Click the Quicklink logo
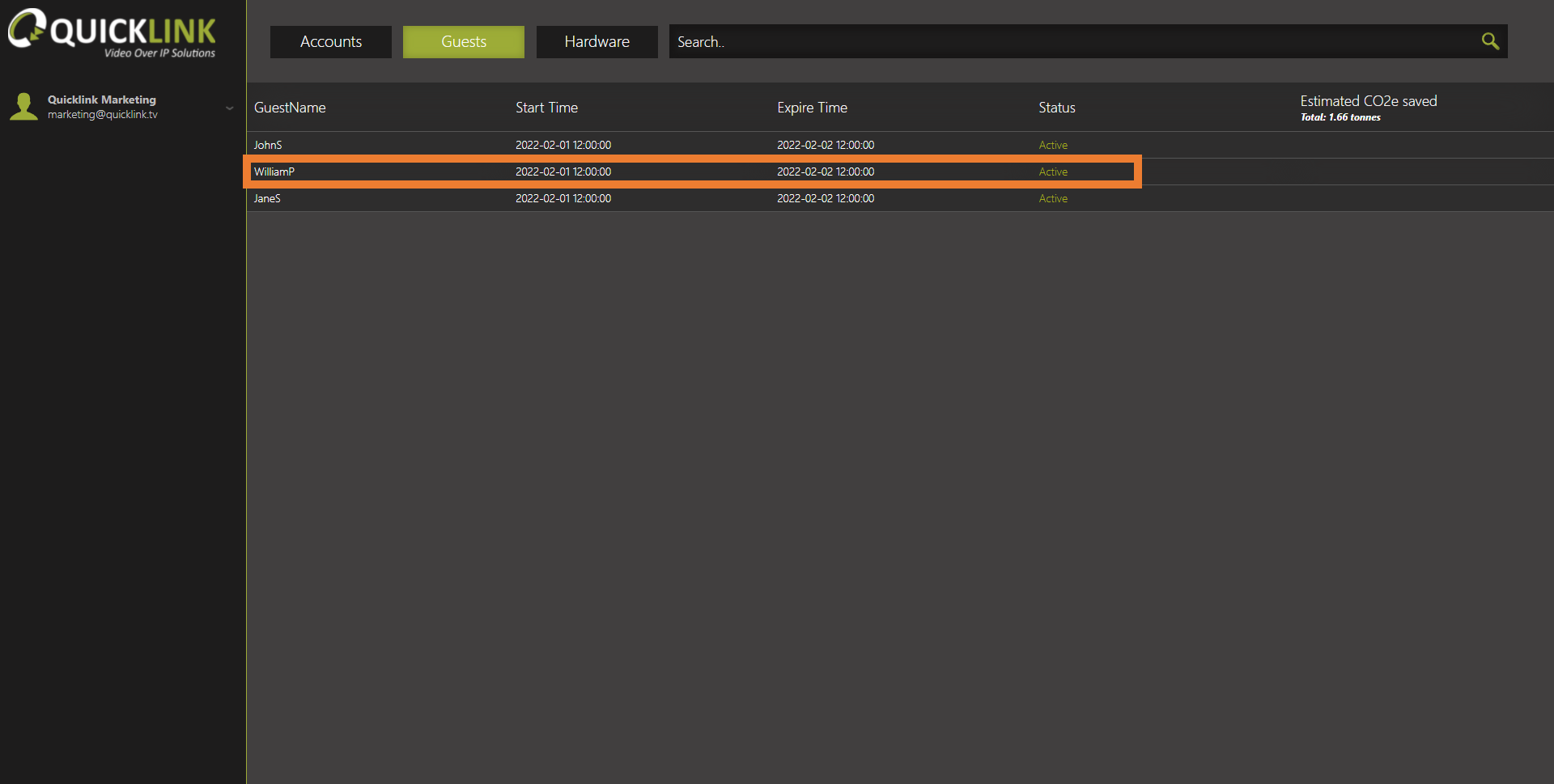 point(113,33)
